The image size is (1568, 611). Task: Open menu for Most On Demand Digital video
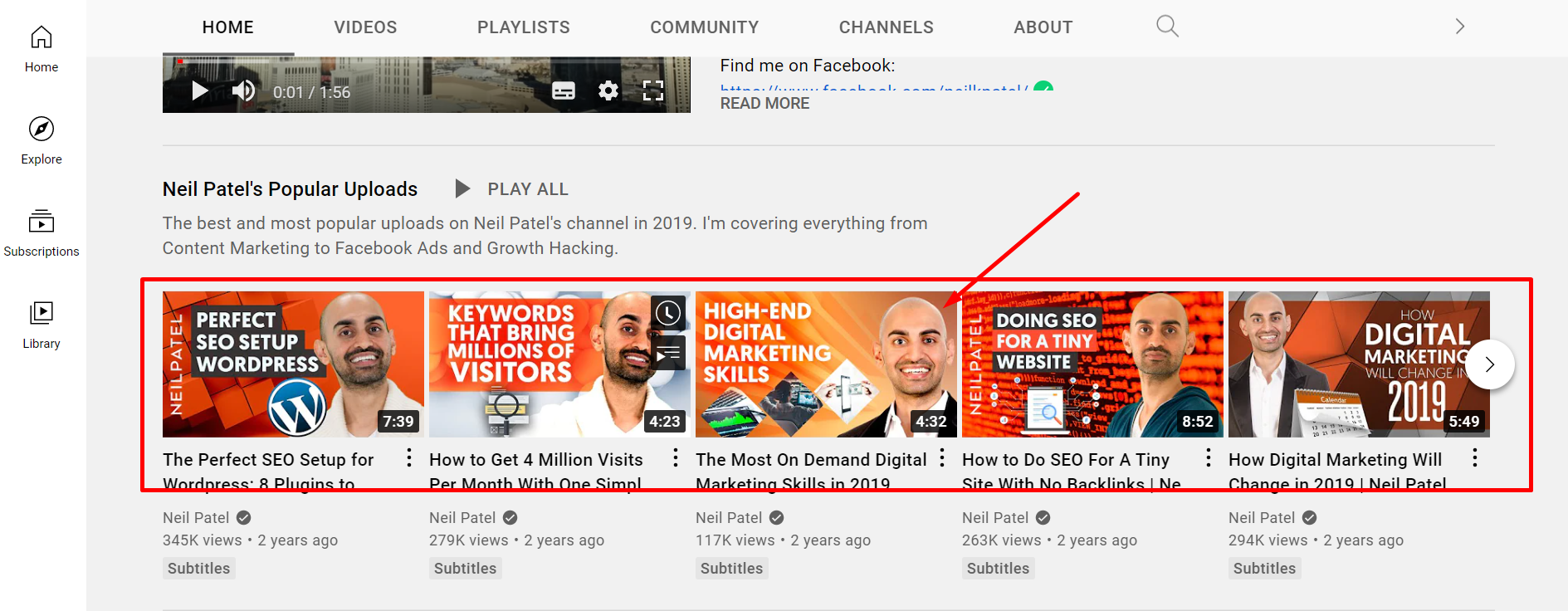[942, 458]
